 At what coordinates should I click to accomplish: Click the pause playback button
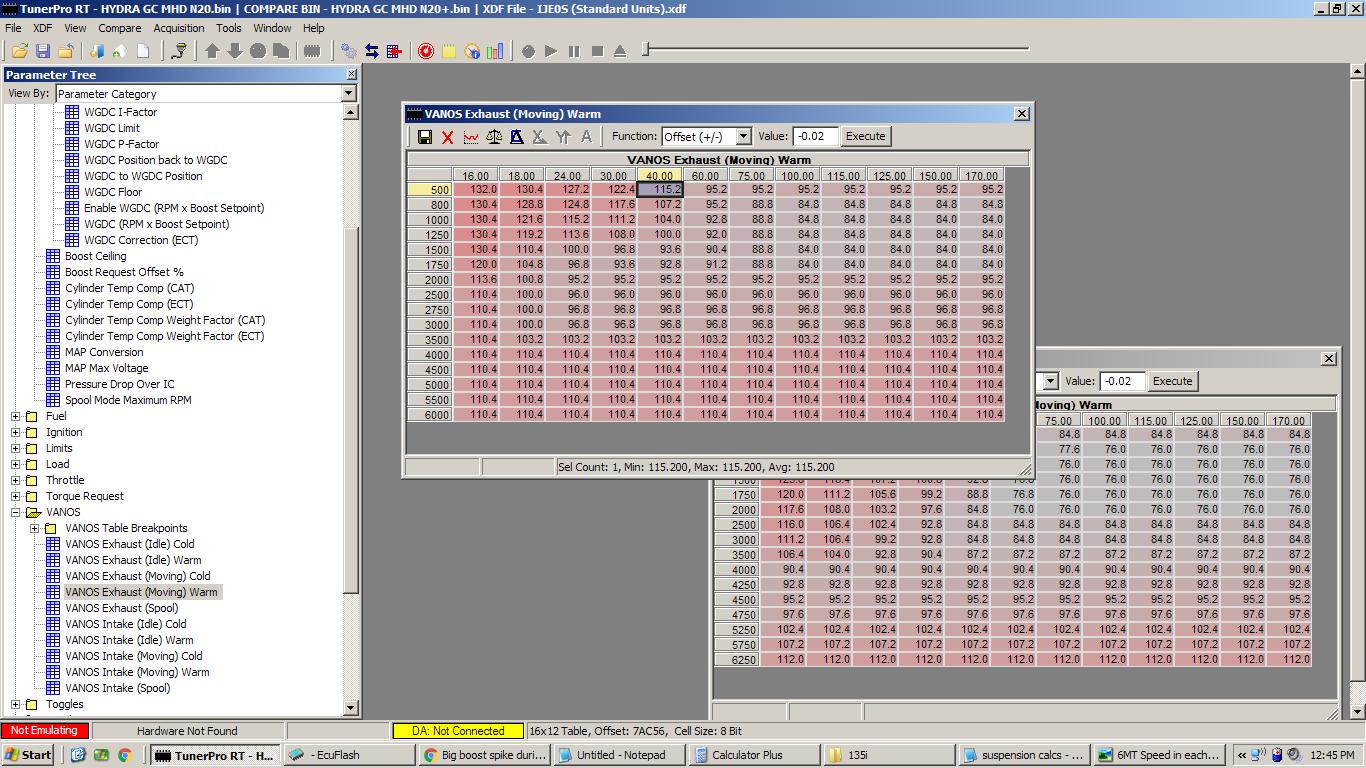pos(574,51)
